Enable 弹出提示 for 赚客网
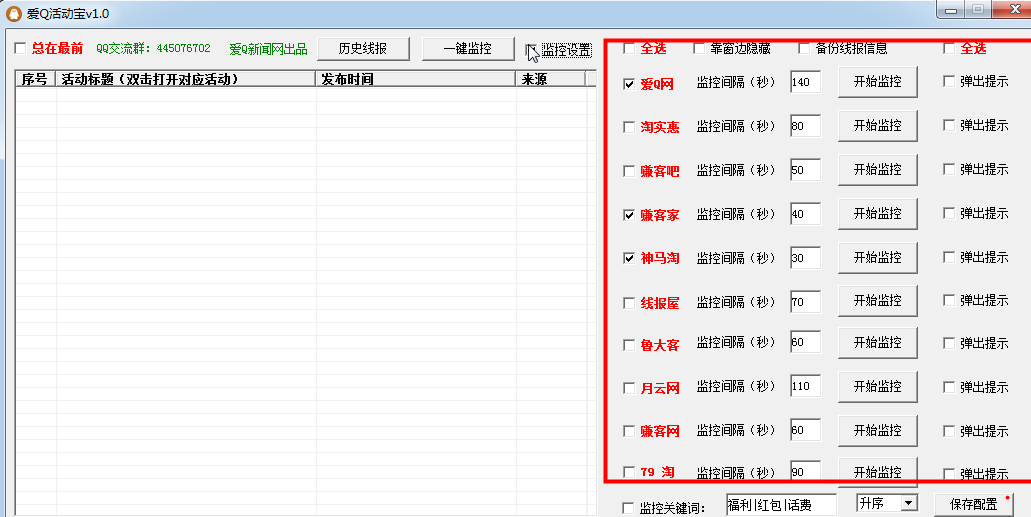 pos(949,431)
